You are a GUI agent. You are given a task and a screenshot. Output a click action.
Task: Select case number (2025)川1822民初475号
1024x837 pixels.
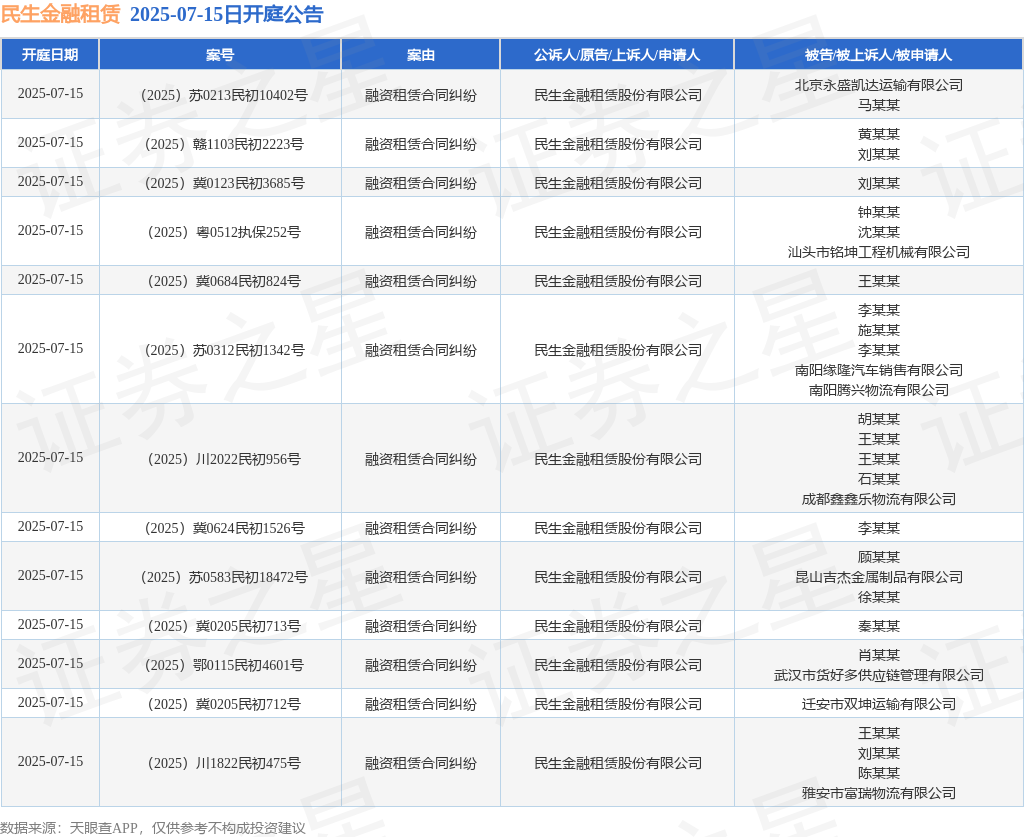pos(224,763)
